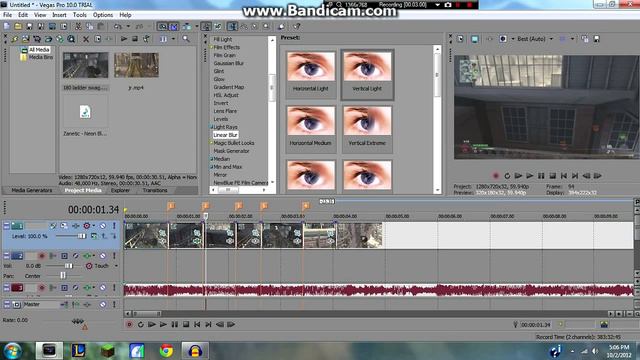
Task: Open automation settings dropdown on audio track 3
Action: (x=94, y=288)
